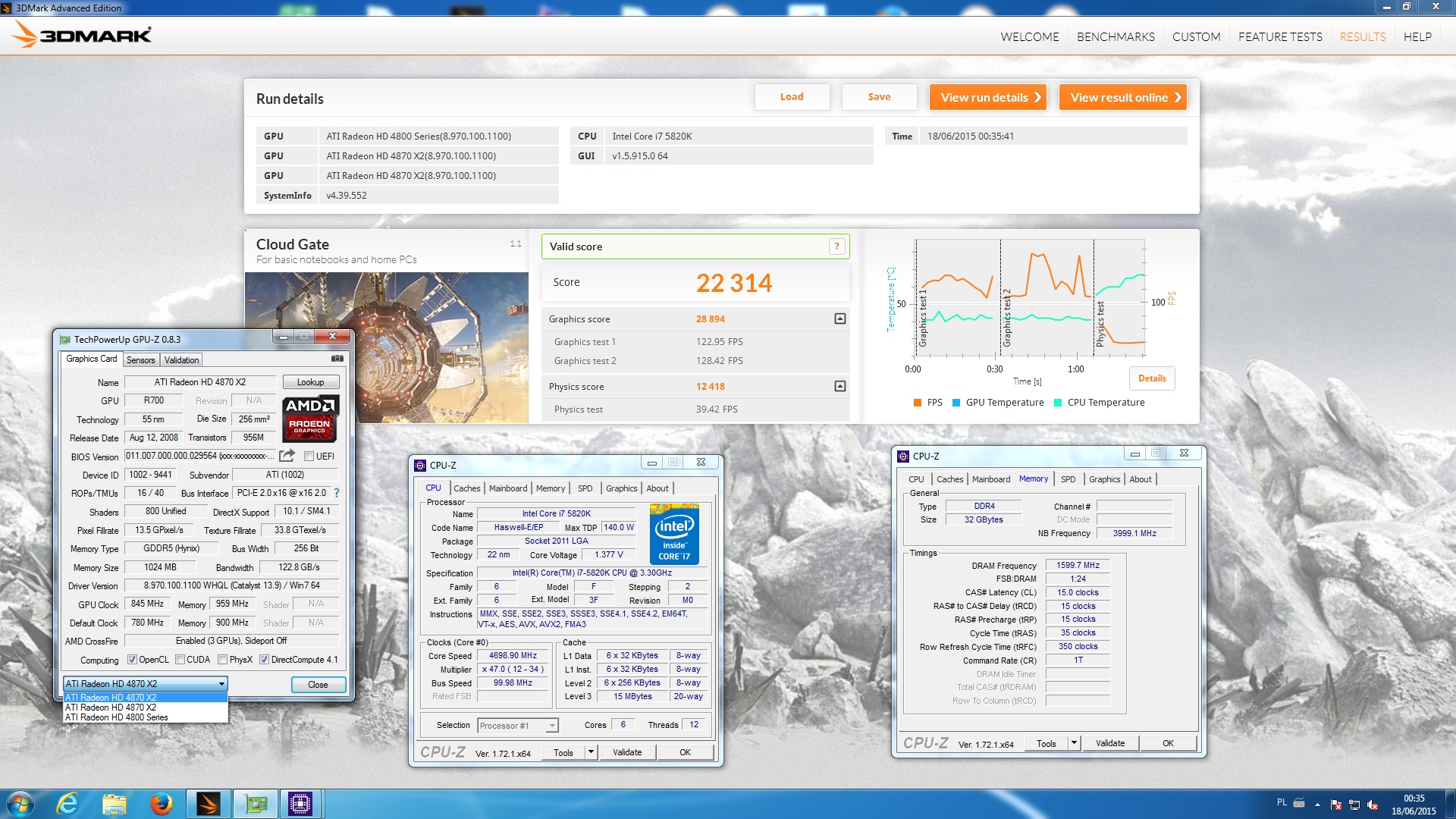The width and height of the screenshot is (1456, 819).
Task: Click the PL language indicator in tray
Action: point(1282,802)
